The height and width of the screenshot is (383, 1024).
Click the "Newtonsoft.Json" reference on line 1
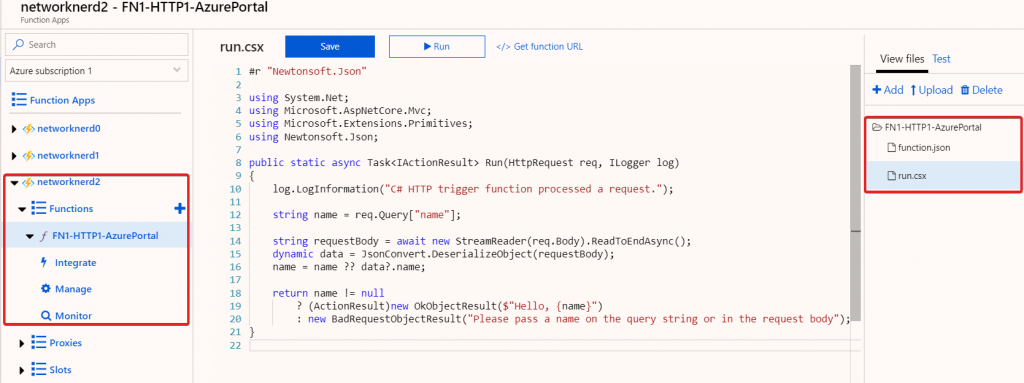[x=316, y=71]
